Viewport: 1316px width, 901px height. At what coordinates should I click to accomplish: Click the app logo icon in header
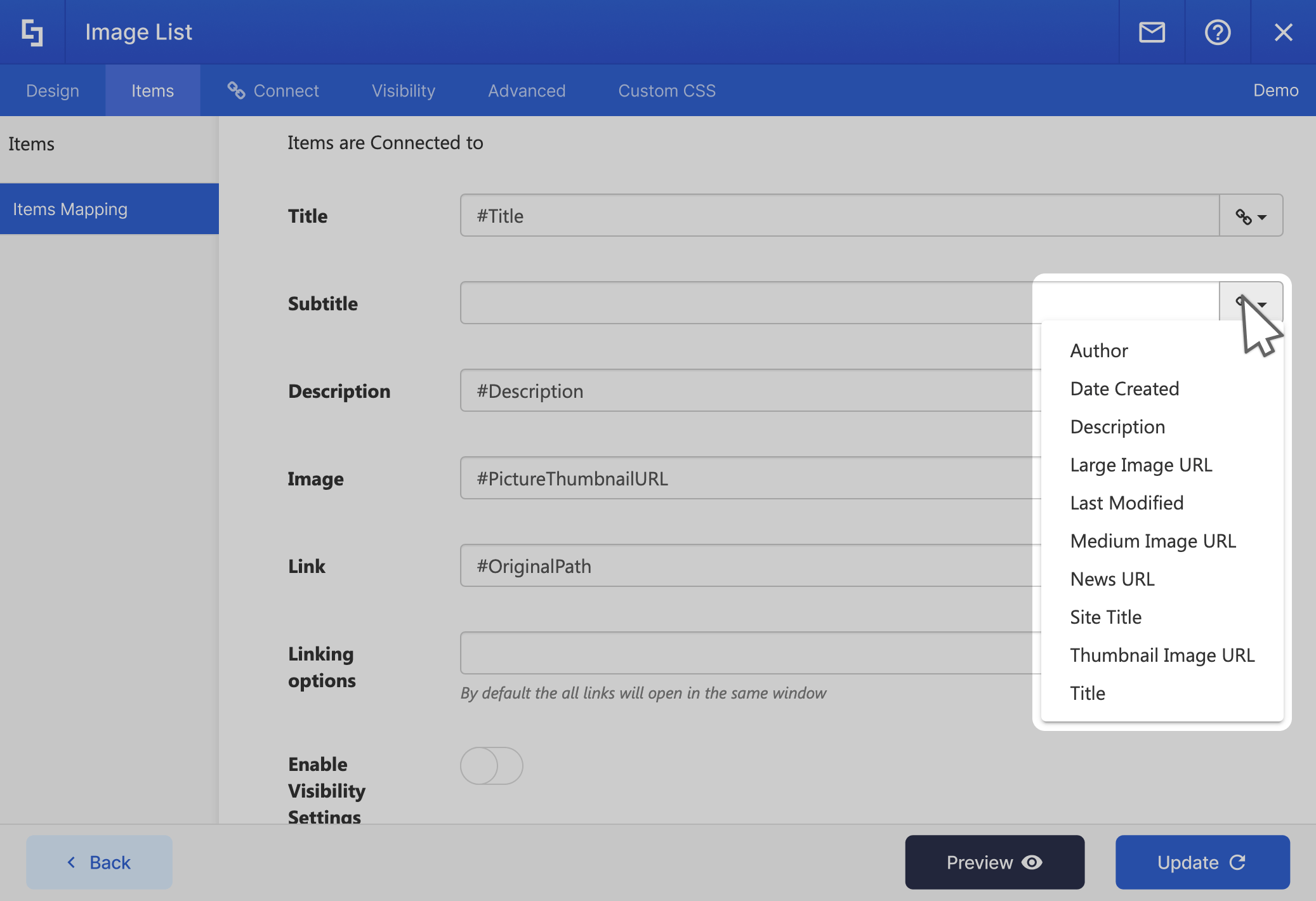tap(32, 32)
